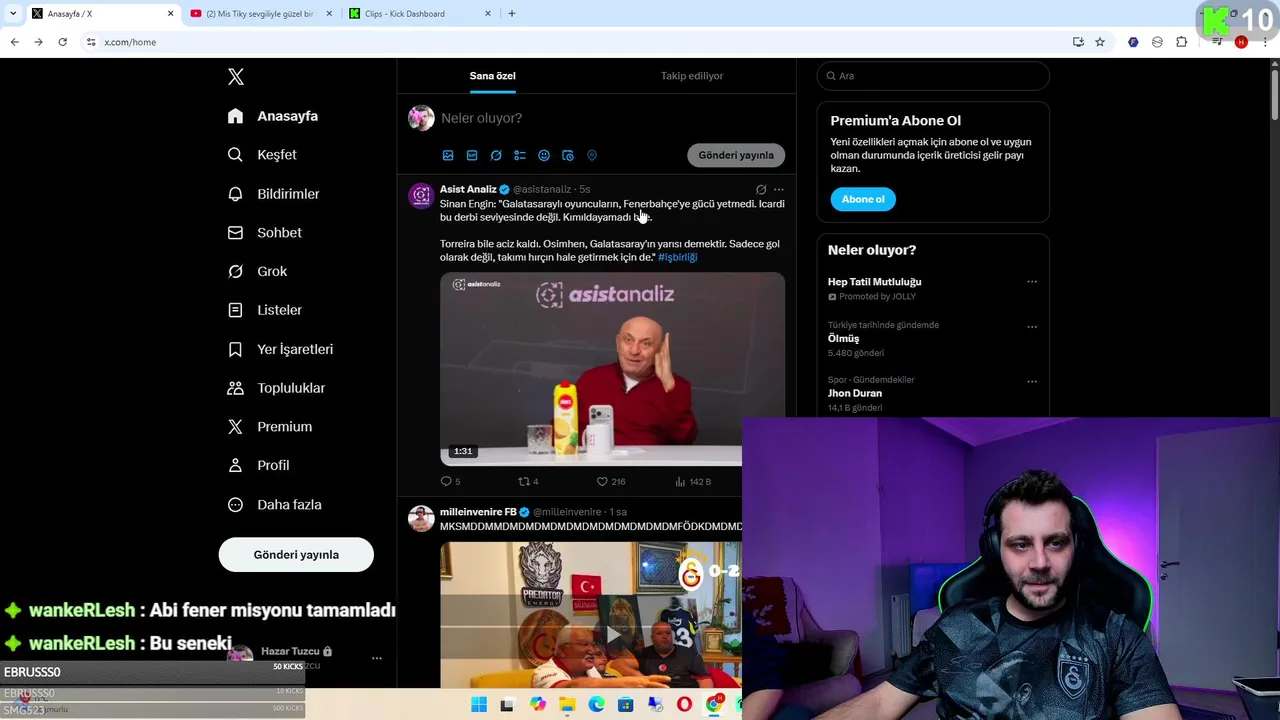Open Bildirimler notifications
This screenshot has width=1280, height=720.
pos(273,194)
